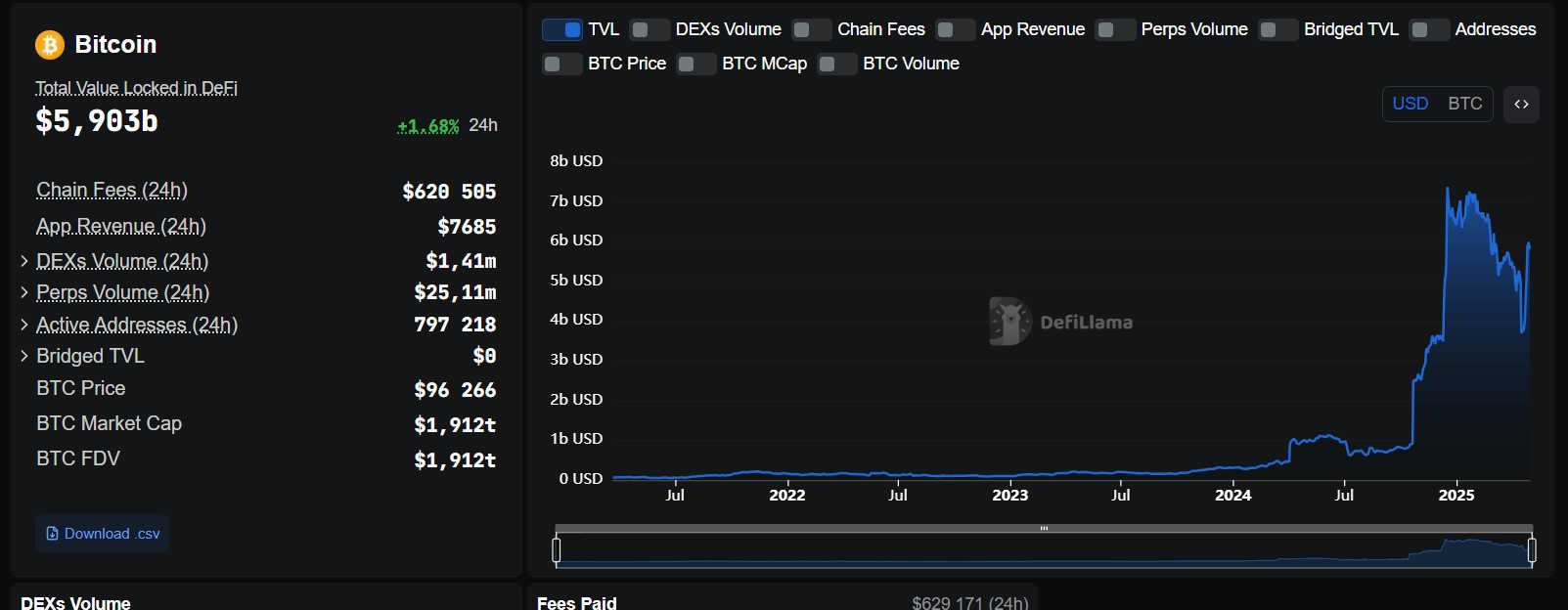Click the 797 218 active addresses value
The image size is (1568, 610).
click(x=455, y=325)
